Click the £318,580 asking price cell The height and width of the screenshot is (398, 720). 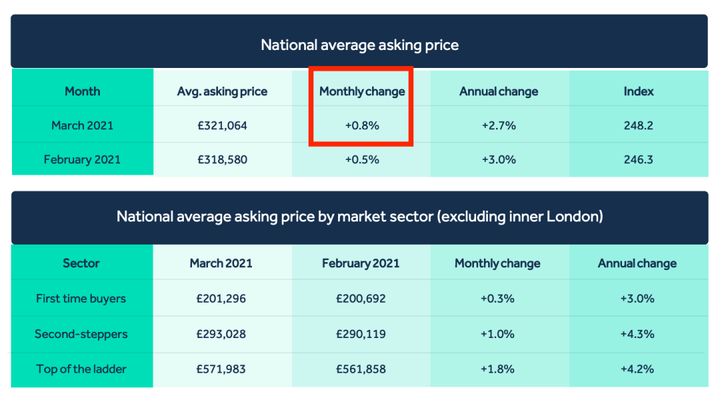222,159
